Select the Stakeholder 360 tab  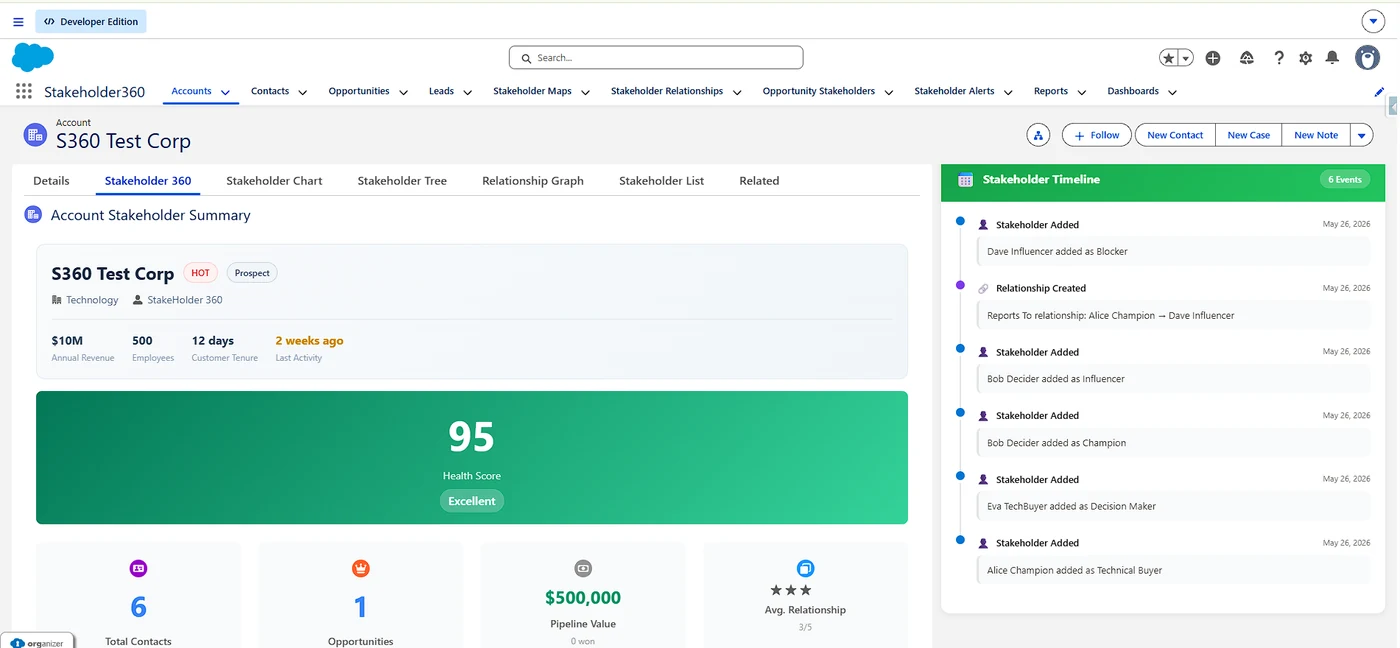(x=148, y=181)
